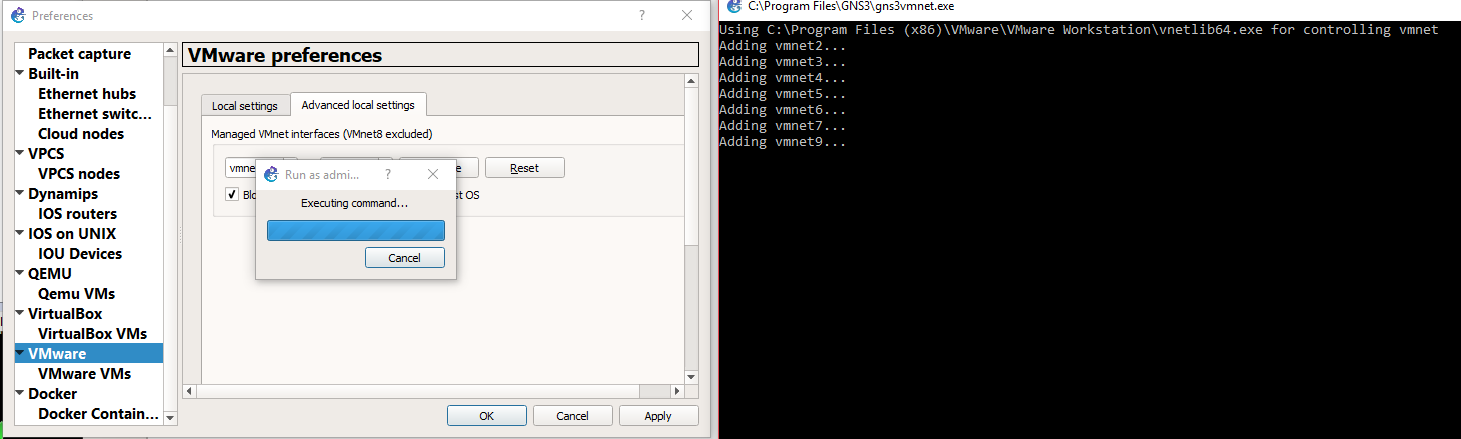The image size is (1461, 439).
Task: Switch to the Local settings tab
Action: coord(245,106)
